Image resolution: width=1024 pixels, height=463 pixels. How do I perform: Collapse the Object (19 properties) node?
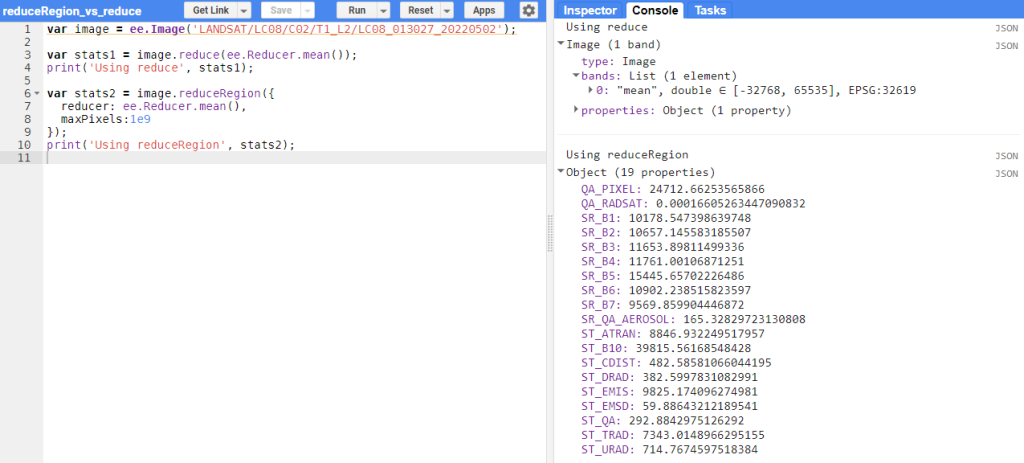(x=561, y=173)
